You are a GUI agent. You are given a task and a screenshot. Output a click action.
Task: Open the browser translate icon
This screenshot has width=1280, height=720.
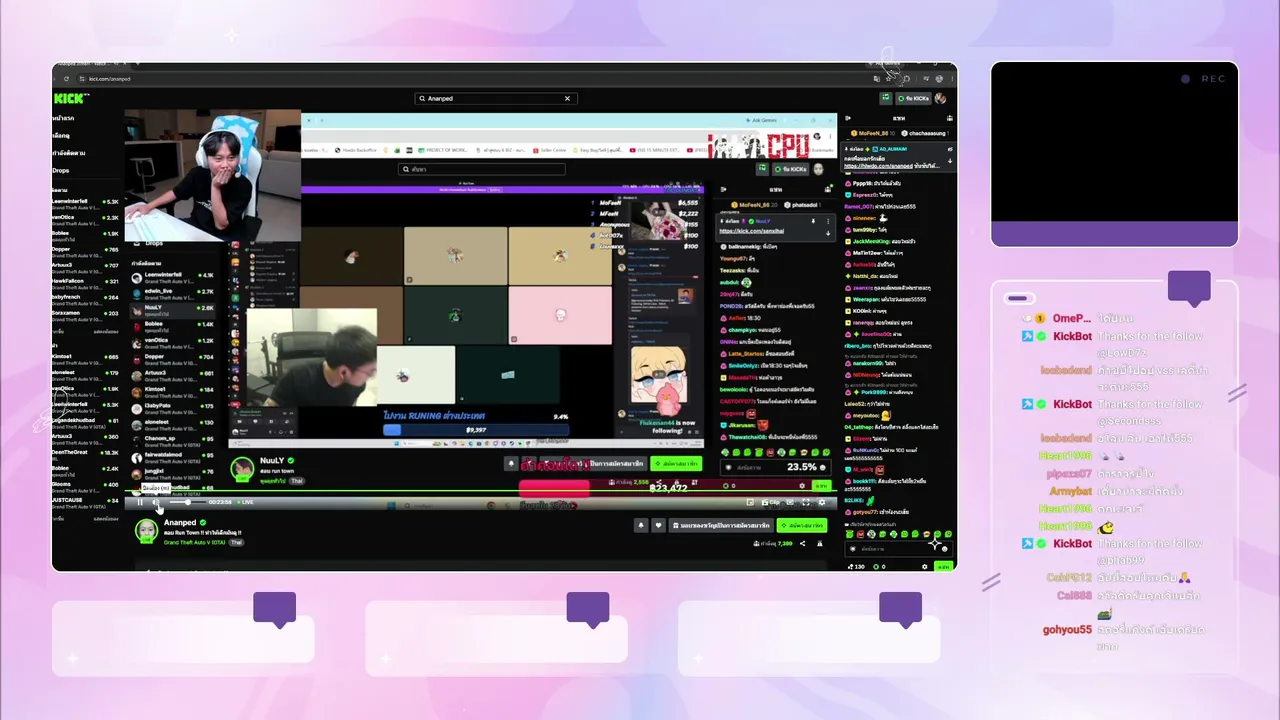point(876,79)
